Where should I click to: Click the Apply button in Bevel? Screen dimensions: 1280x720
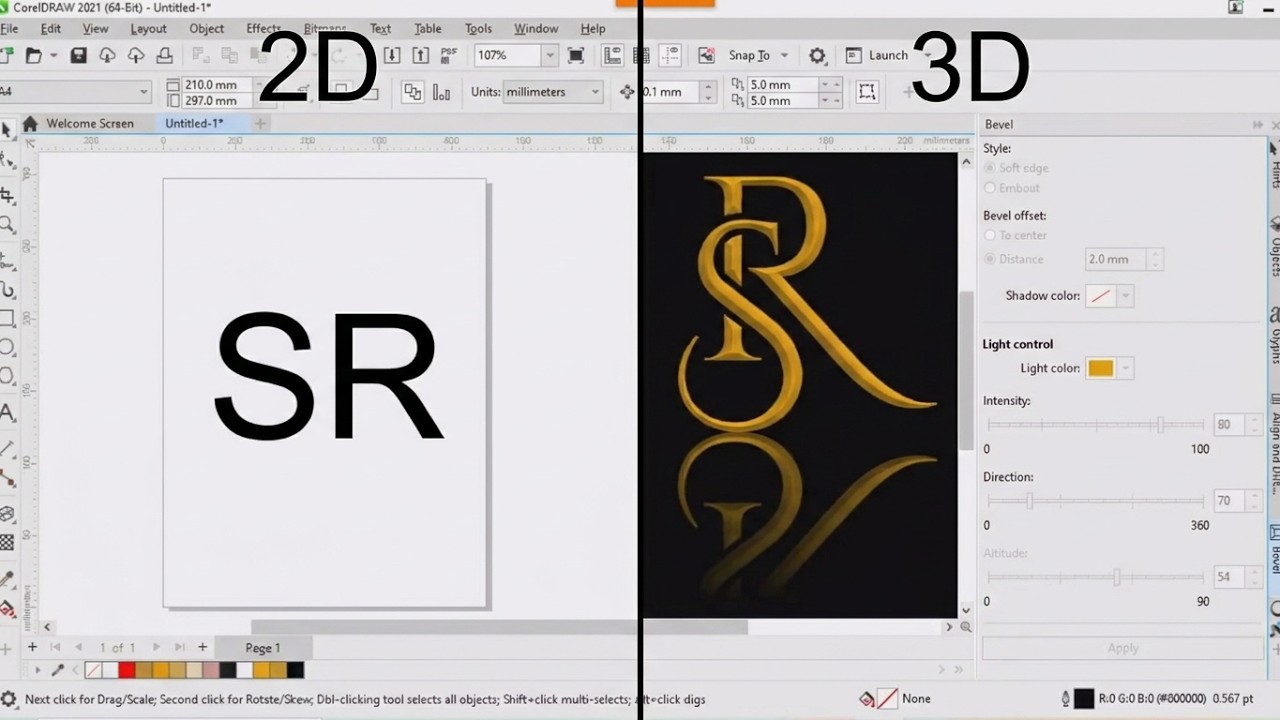click(x=1123, y=648)
